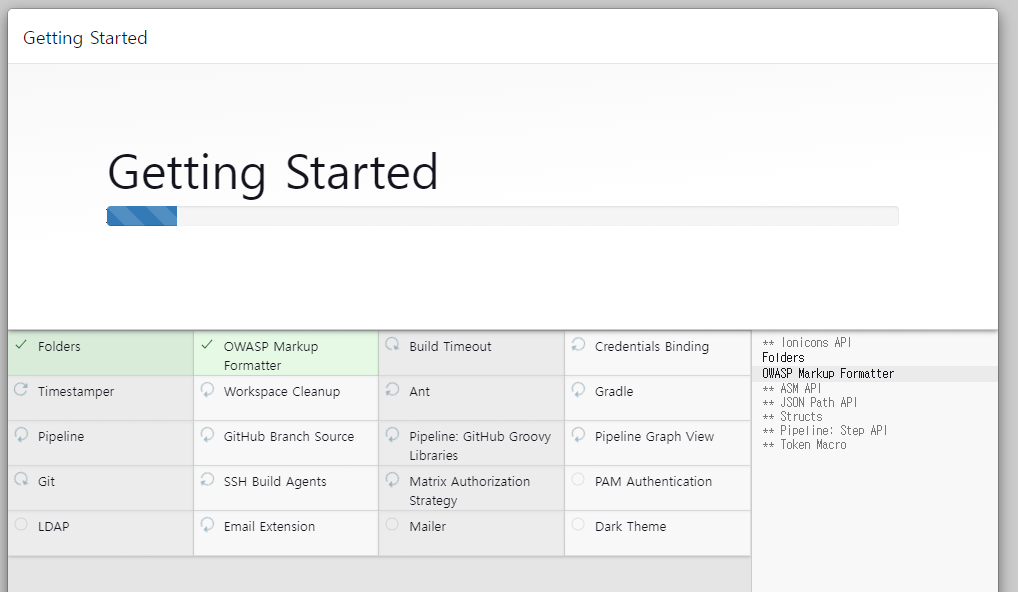This screenshot has height=592, width=1018.
Task: Click the pending circle icon next to Mailer
Action: tap(392, 524)
